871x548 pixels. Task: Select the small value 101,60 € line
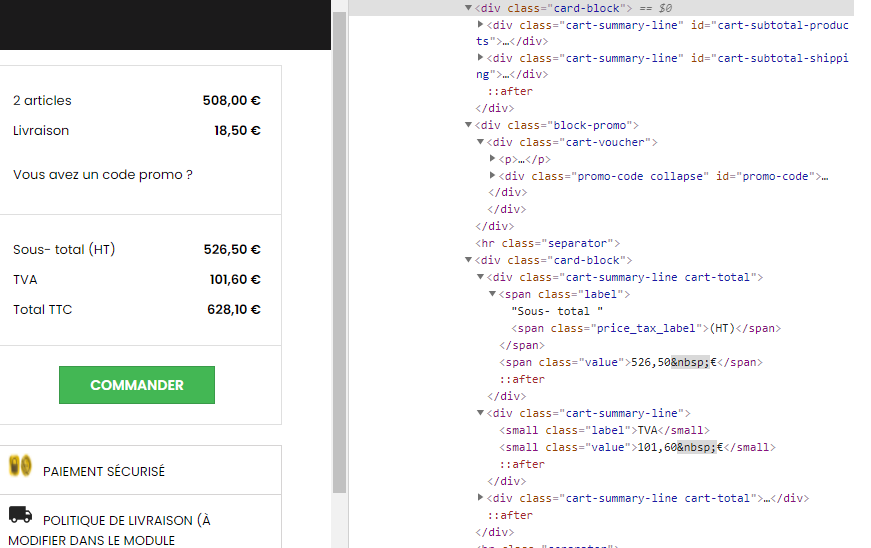pos(637,447)
